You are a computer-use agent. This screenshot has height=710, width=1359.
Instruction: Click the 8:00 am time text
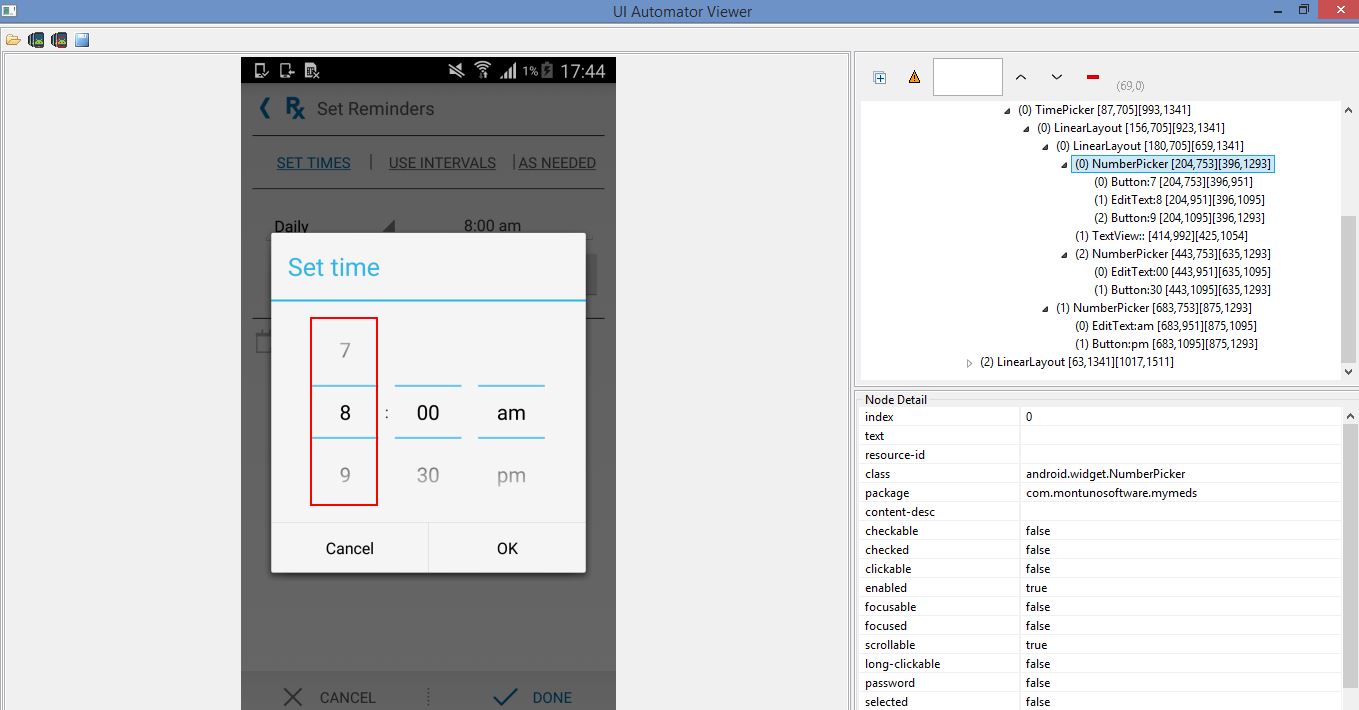(492, 226)
